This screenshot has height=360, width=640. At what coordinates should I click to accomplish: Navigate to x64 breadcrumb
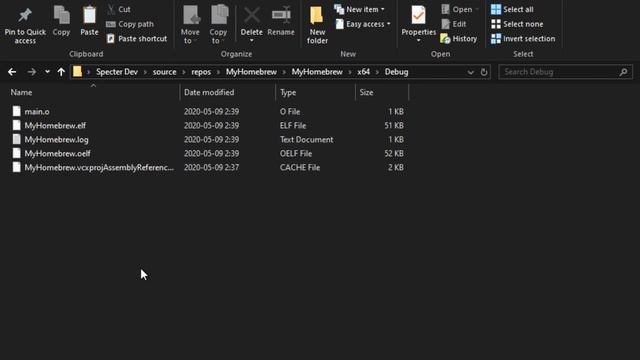(363, 72)
